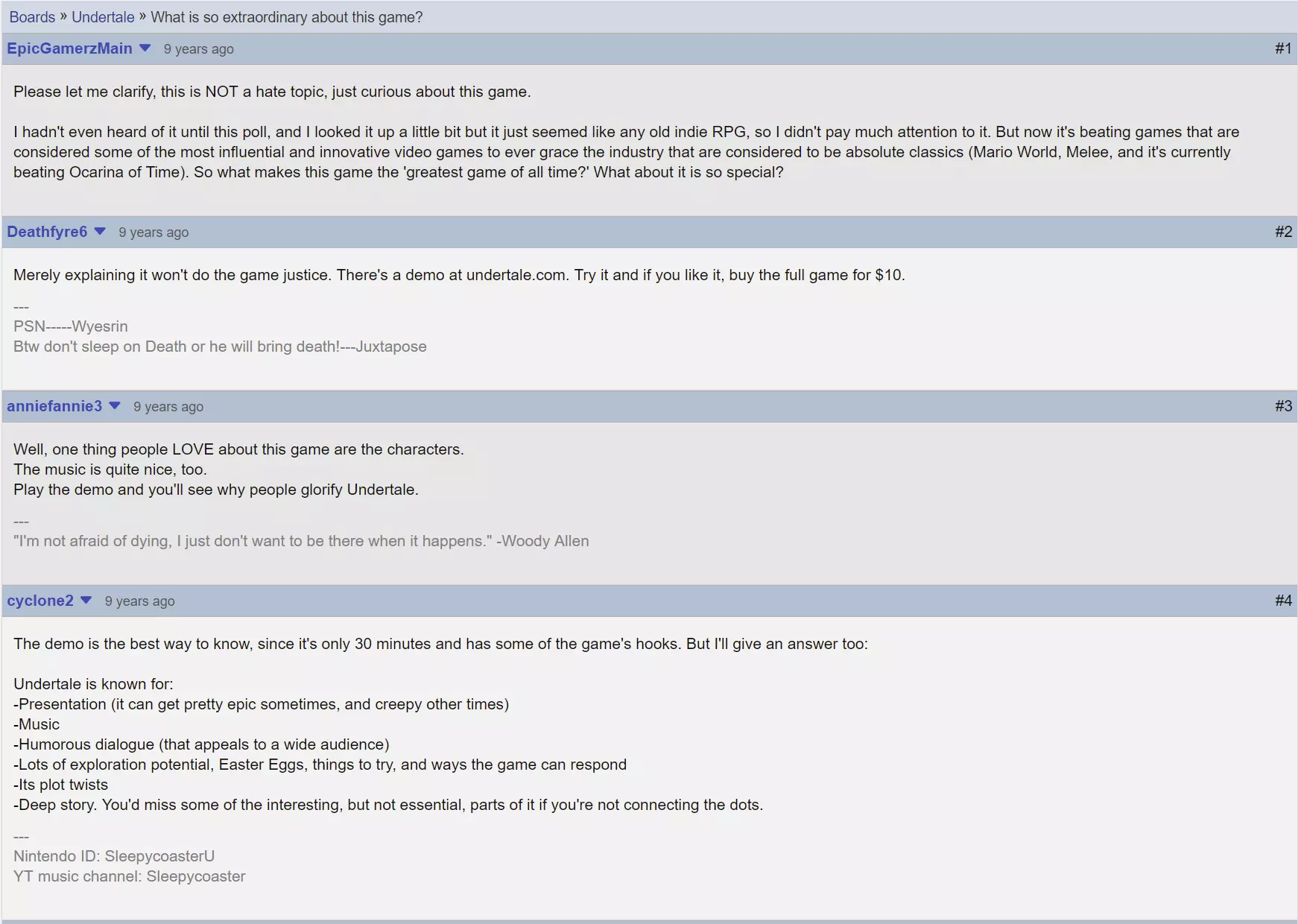The image size is (1298, 924).
Task: Click the timestamp on anniefannie3's post
Action: (x=168, y=407)
